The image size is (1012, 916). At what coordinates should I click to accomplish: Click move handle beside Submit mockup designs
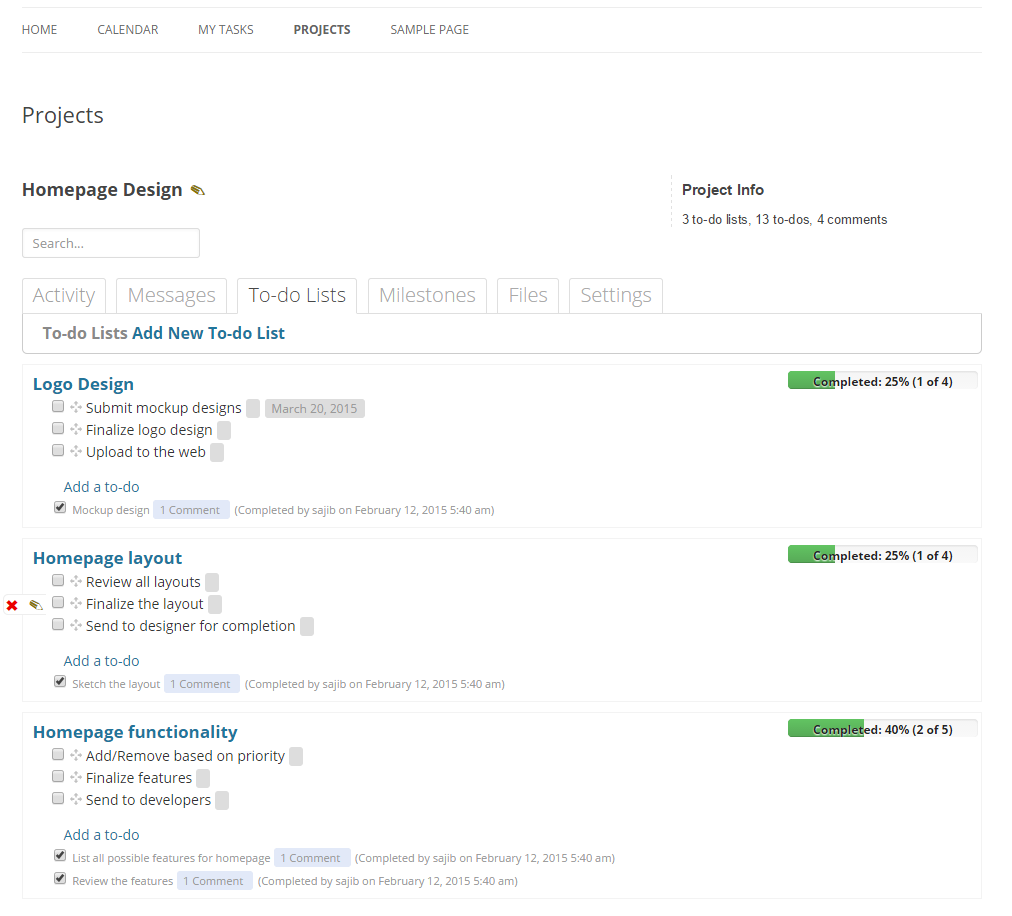coord(76,407)
